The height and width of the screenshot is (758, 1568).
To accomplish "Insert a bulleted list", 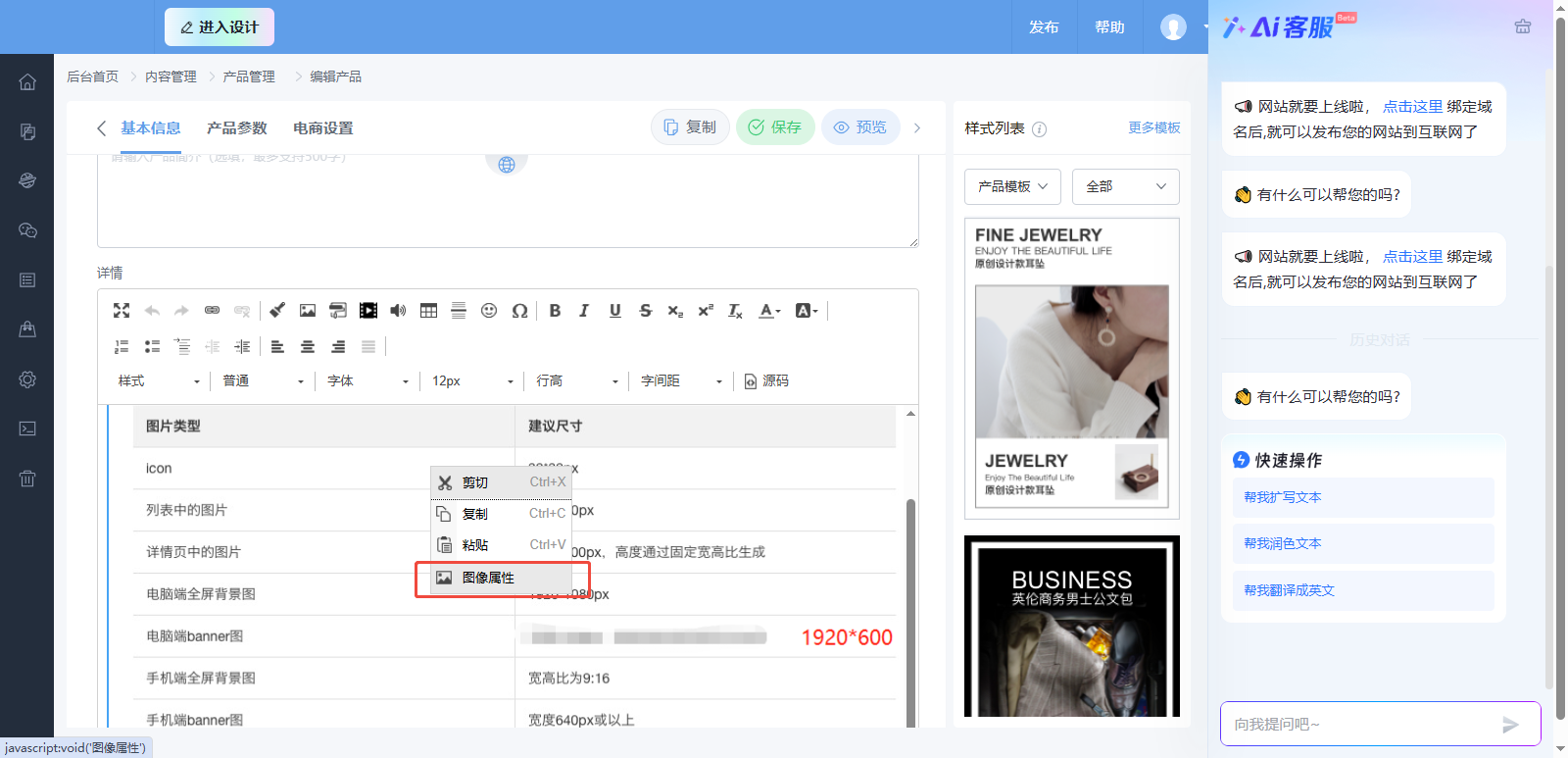I will (x=152, y=346).
